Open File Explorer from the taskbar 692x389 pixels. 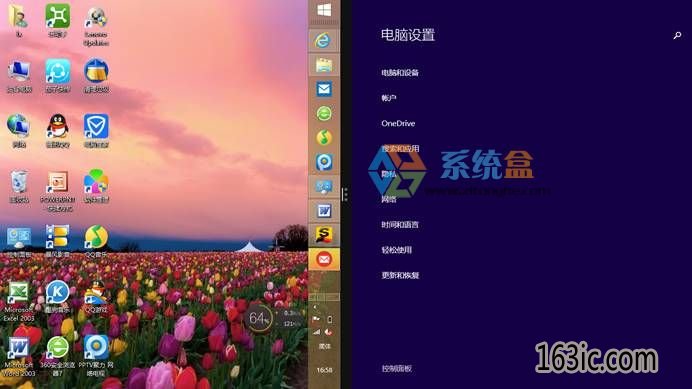pos(324,65)
